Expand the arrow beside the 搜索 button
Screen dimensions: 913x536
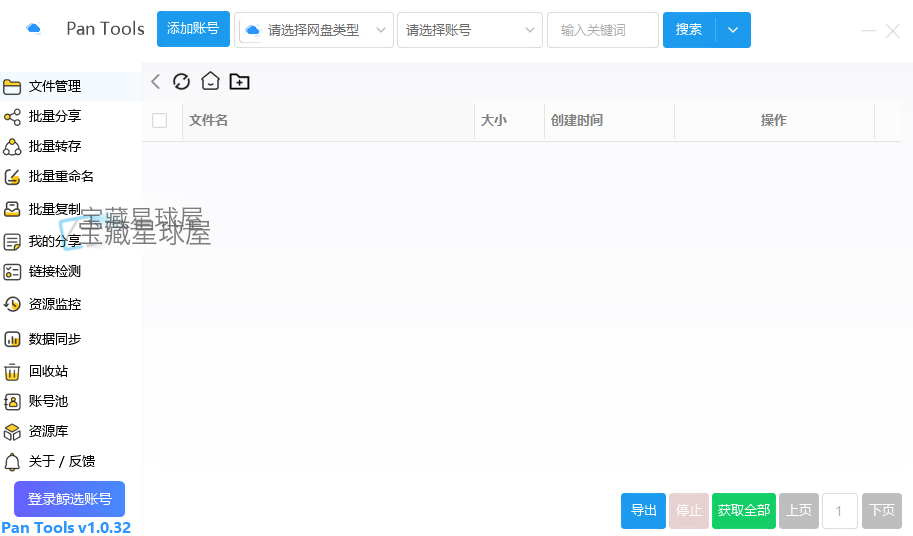click(x=733, y=30)
